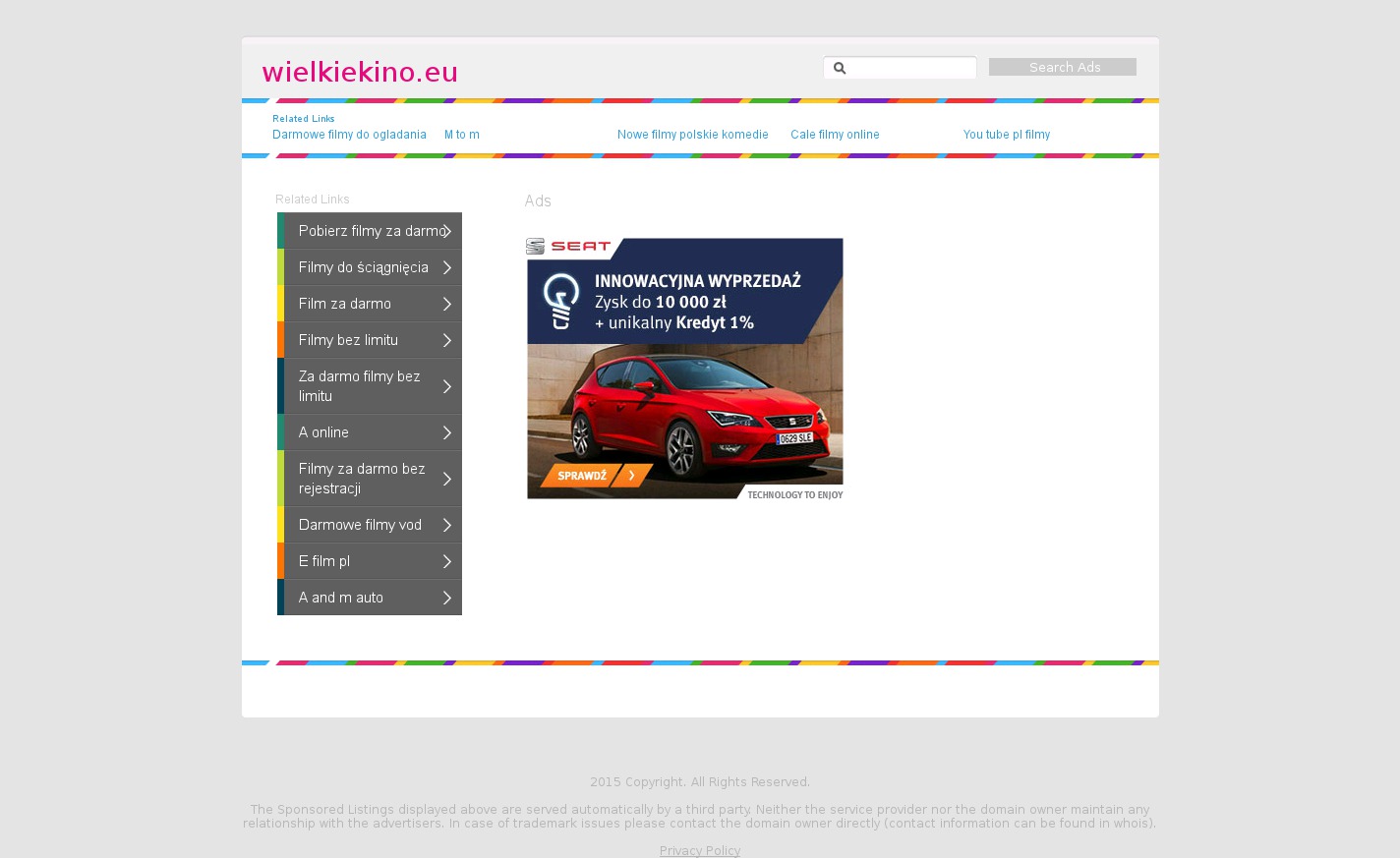Click the red SEAT car advertisement image
The height and width of the screenshot is (858, 1400).
(684, 413)
